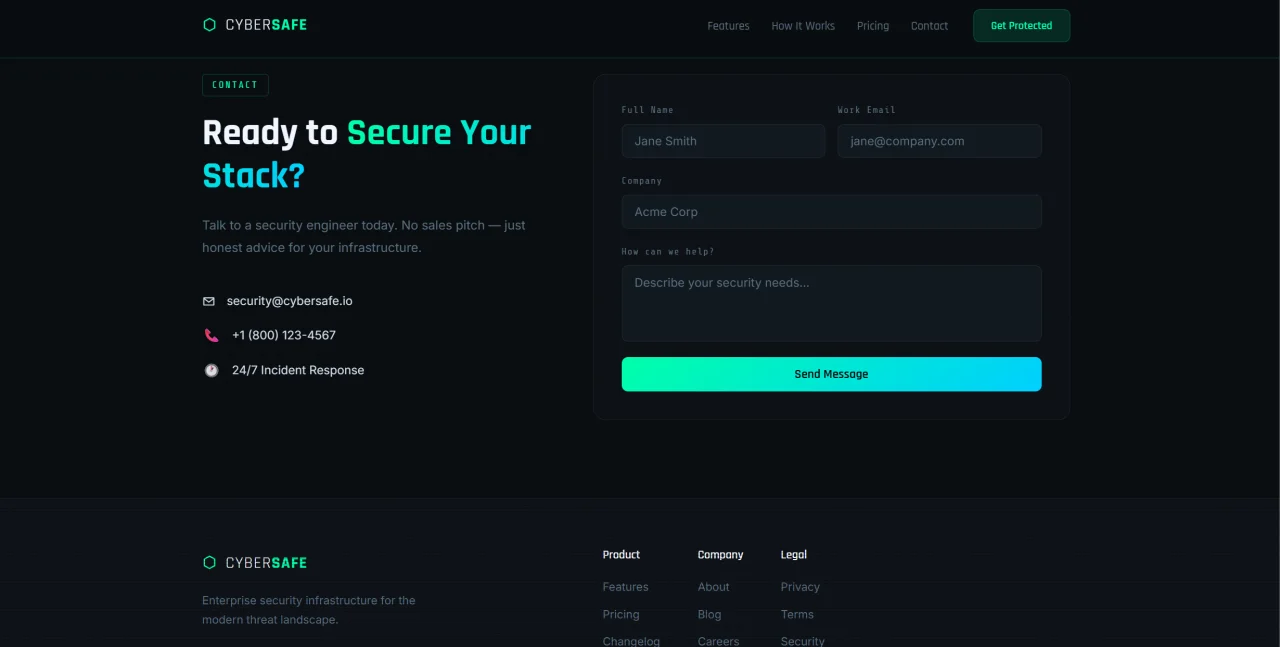Click the CyberSafe hexagon logo in header

pyautogui.click(x=209, y=25)
